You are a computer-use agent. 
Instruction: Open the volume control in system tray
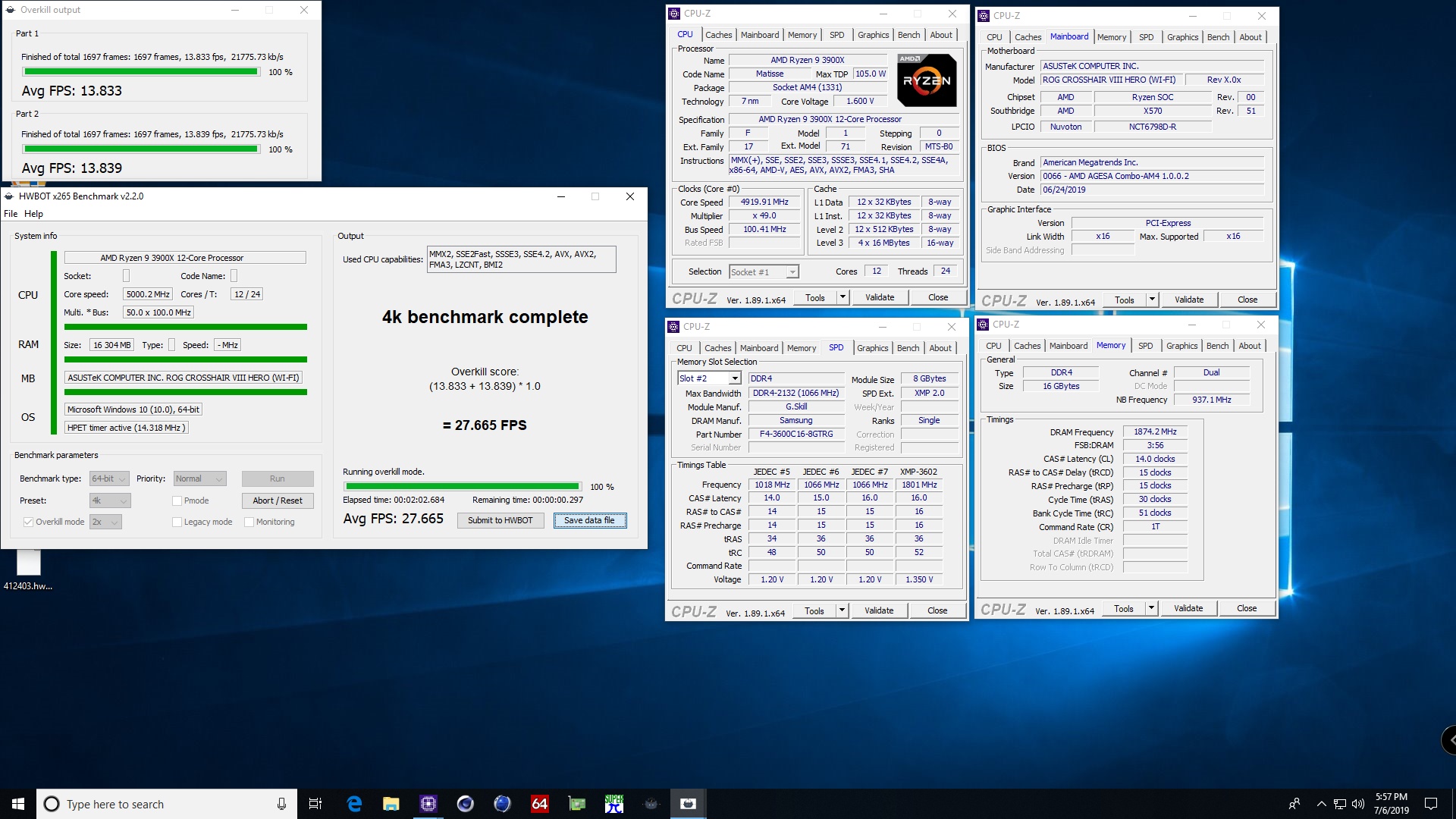coord(1358,804)
